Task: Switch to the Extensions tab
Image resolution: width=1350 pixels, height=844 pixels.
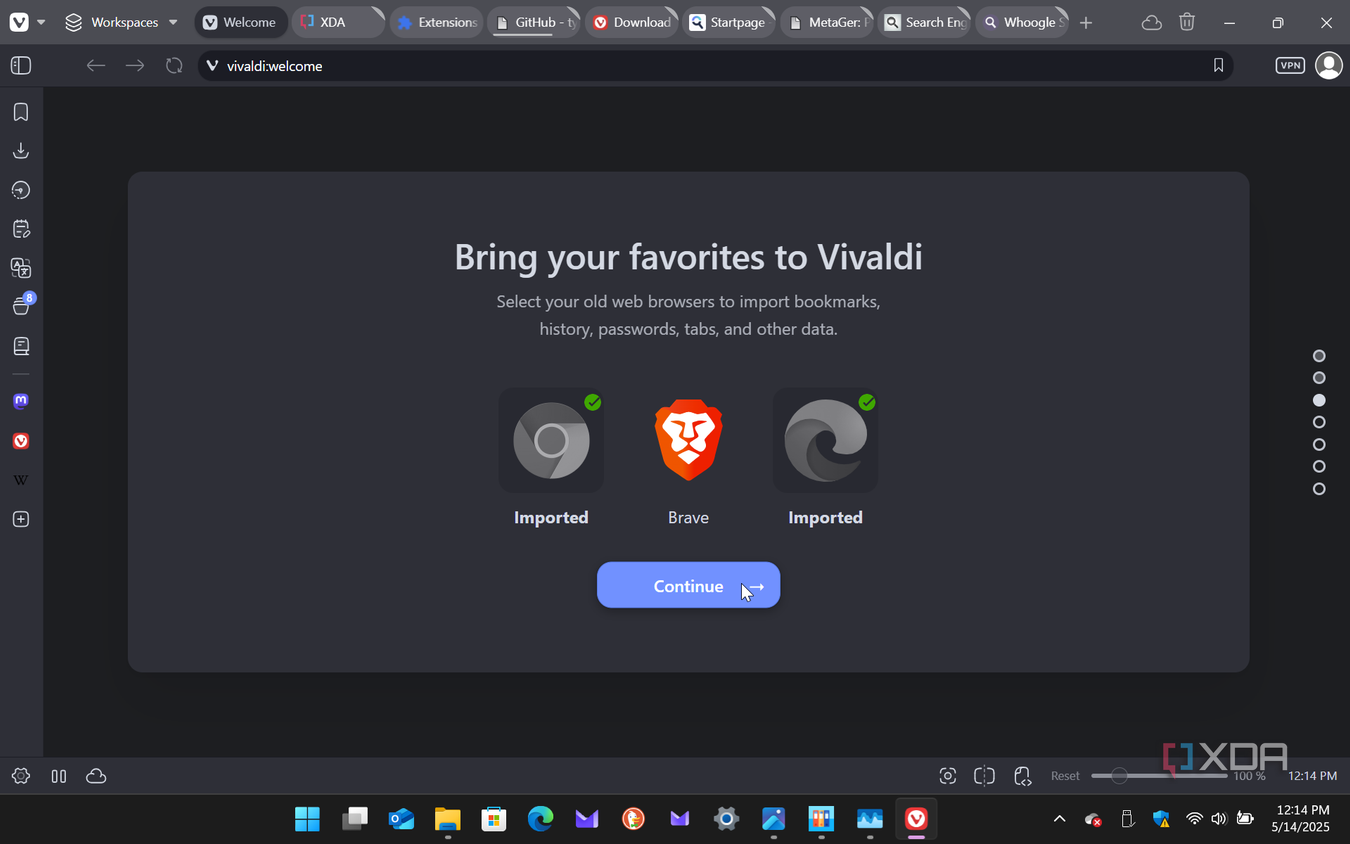Action: [436, 22]
